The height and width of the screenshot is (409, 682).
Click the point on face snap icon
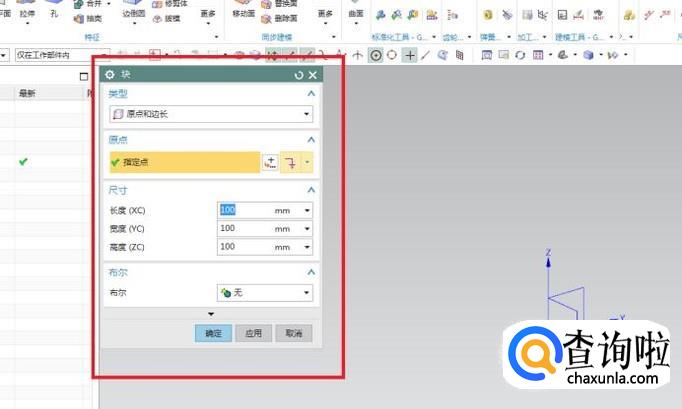(442, 55)
